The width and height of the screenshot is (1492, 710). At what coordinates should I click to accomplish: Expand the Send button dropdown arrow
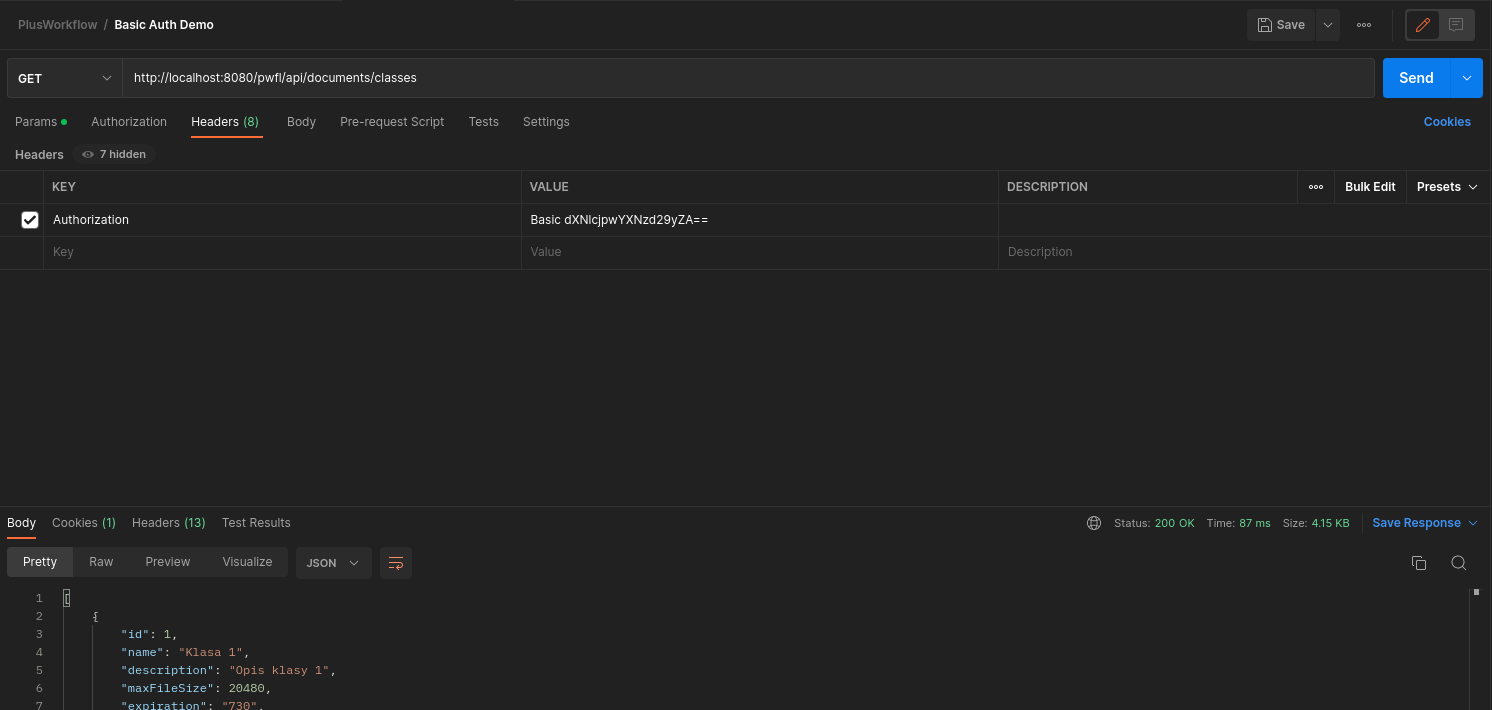click(1467, 78)
